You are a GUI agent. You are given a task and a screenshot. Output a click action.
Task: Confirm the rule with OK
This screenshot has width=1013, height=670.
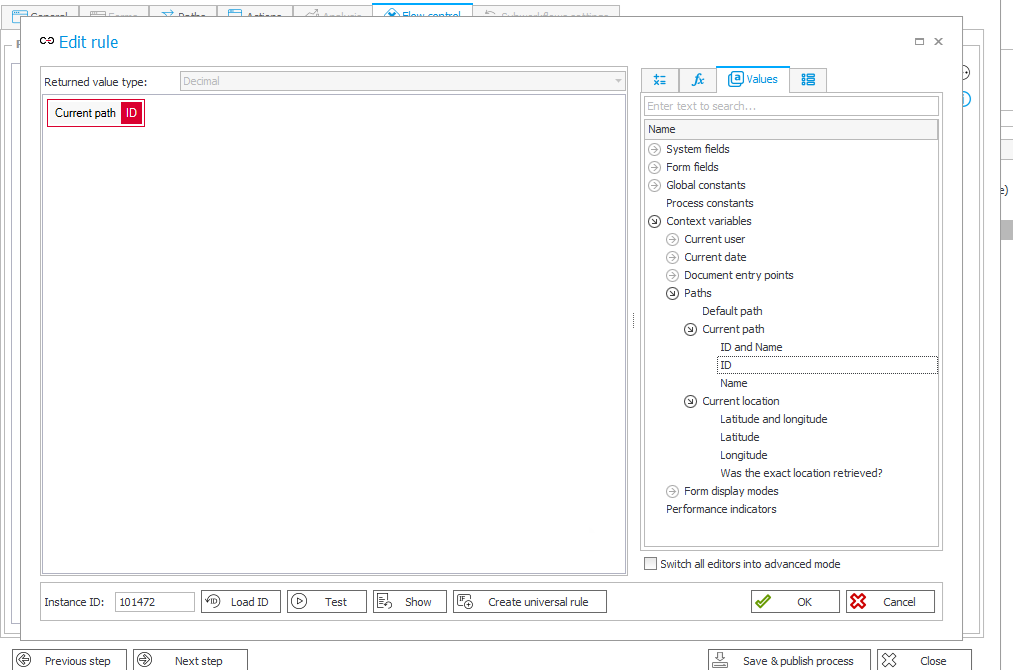point(795,602)
